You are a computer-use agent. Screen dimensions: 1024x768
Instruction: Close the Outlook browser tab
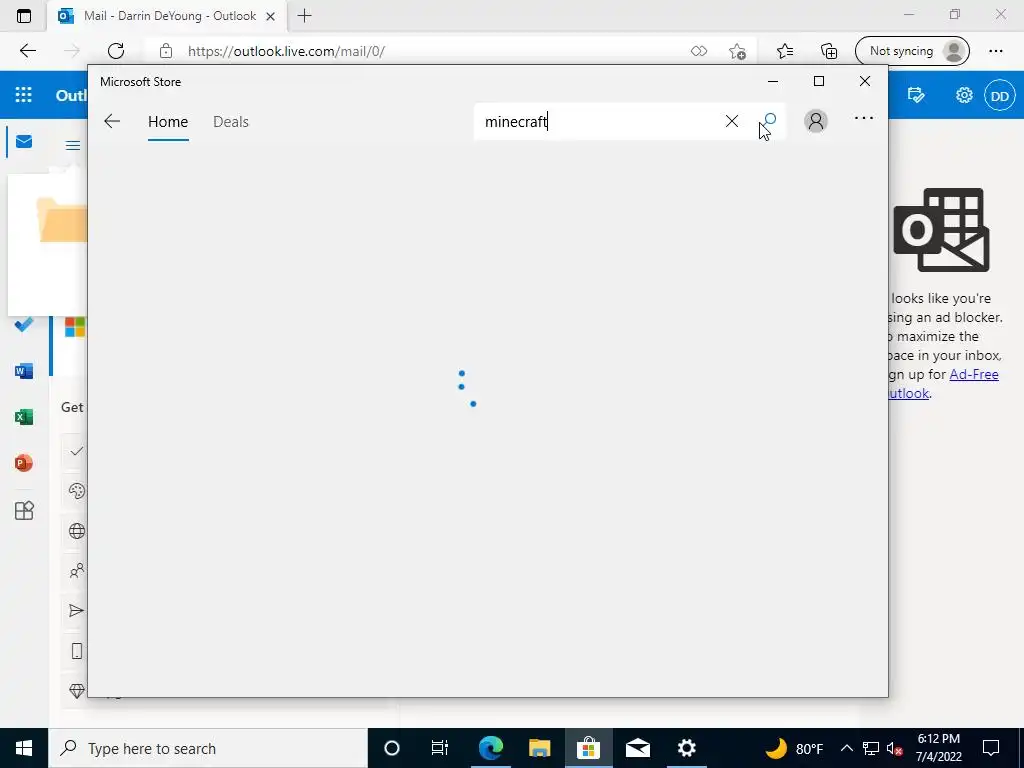click(x=270, y=16)
